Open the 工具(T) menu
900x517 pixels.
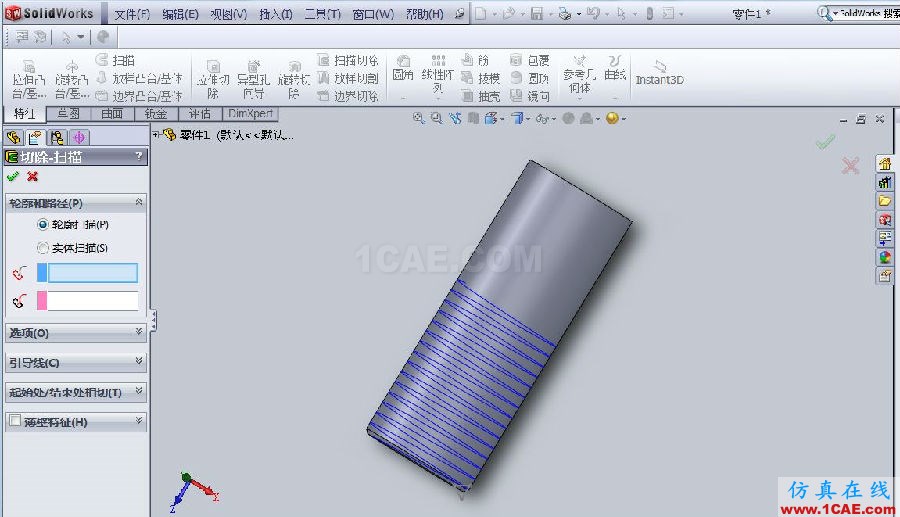[x=323, y=14]
